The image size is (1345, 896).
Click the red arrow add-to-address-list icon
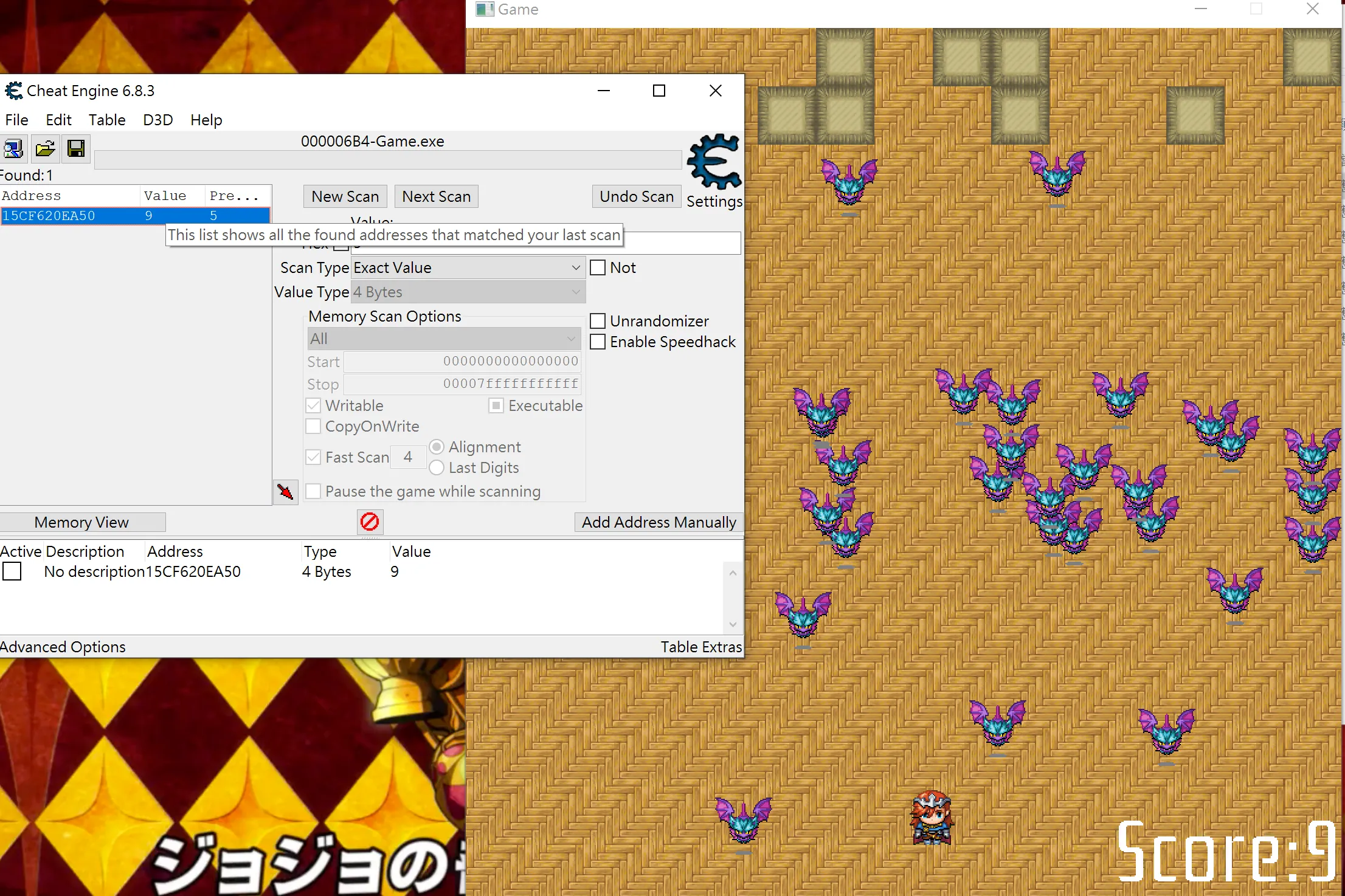285,491
